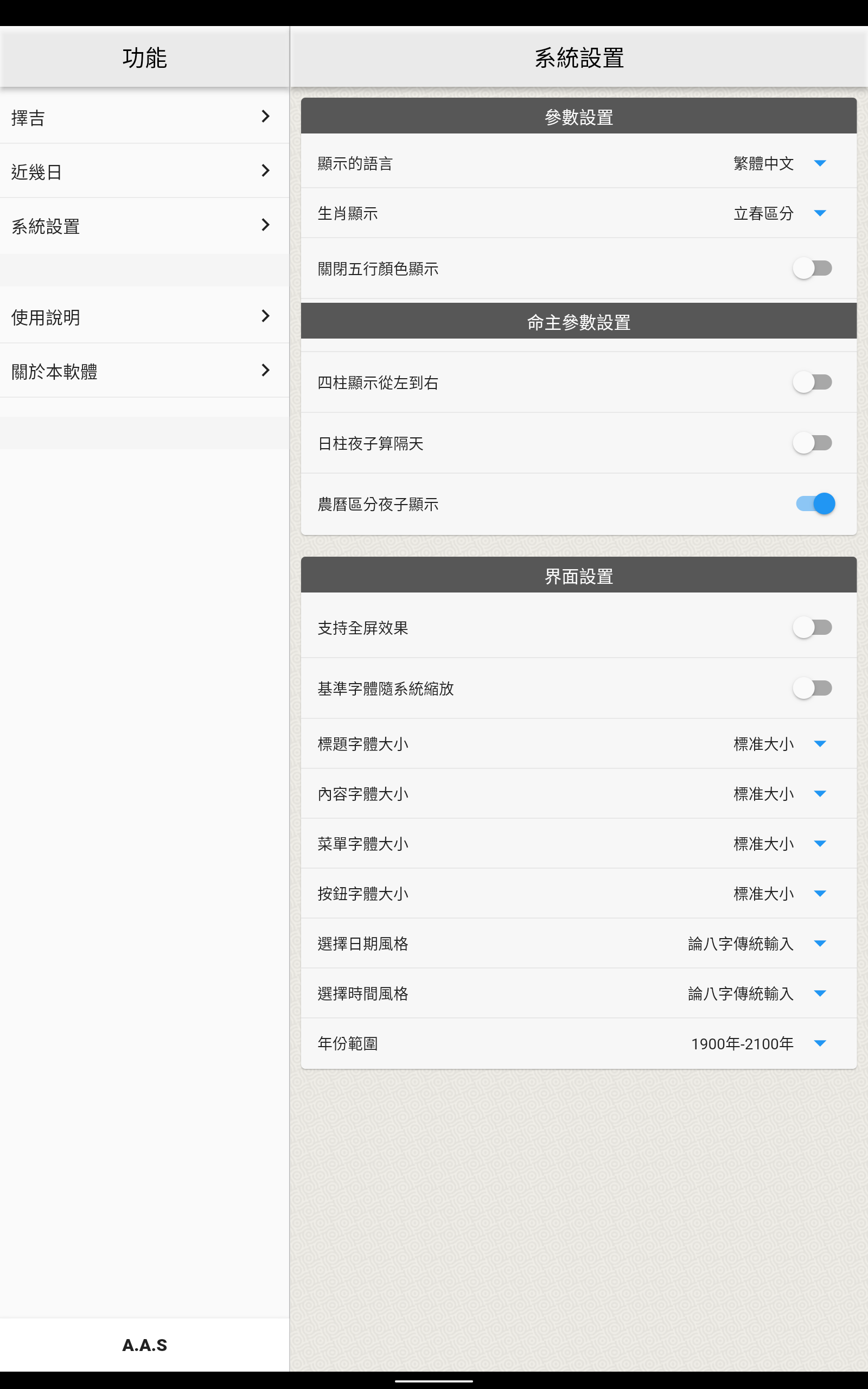Open the 擇吉 menu item
Viewport: 868px width, 1389px height.
[x=144, y=117]
